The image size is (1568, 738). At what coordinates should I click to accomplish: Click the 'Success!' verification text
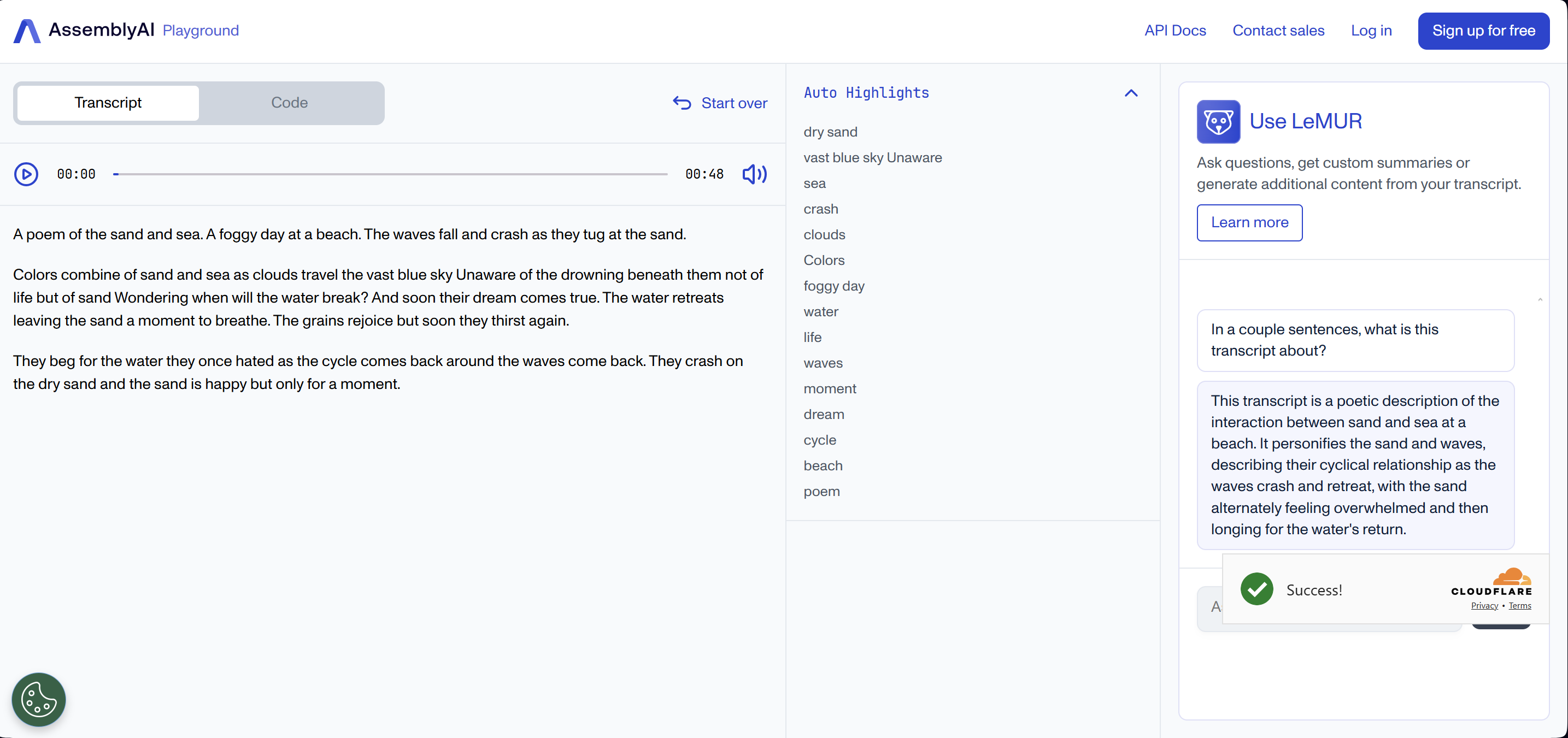1313,589
